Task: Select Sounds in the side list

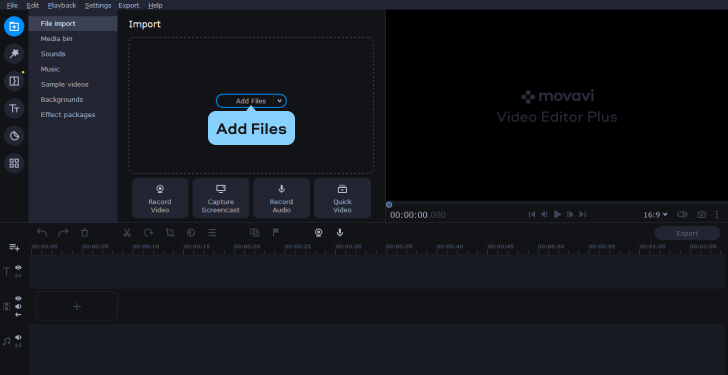Action: tap(73, 54)
